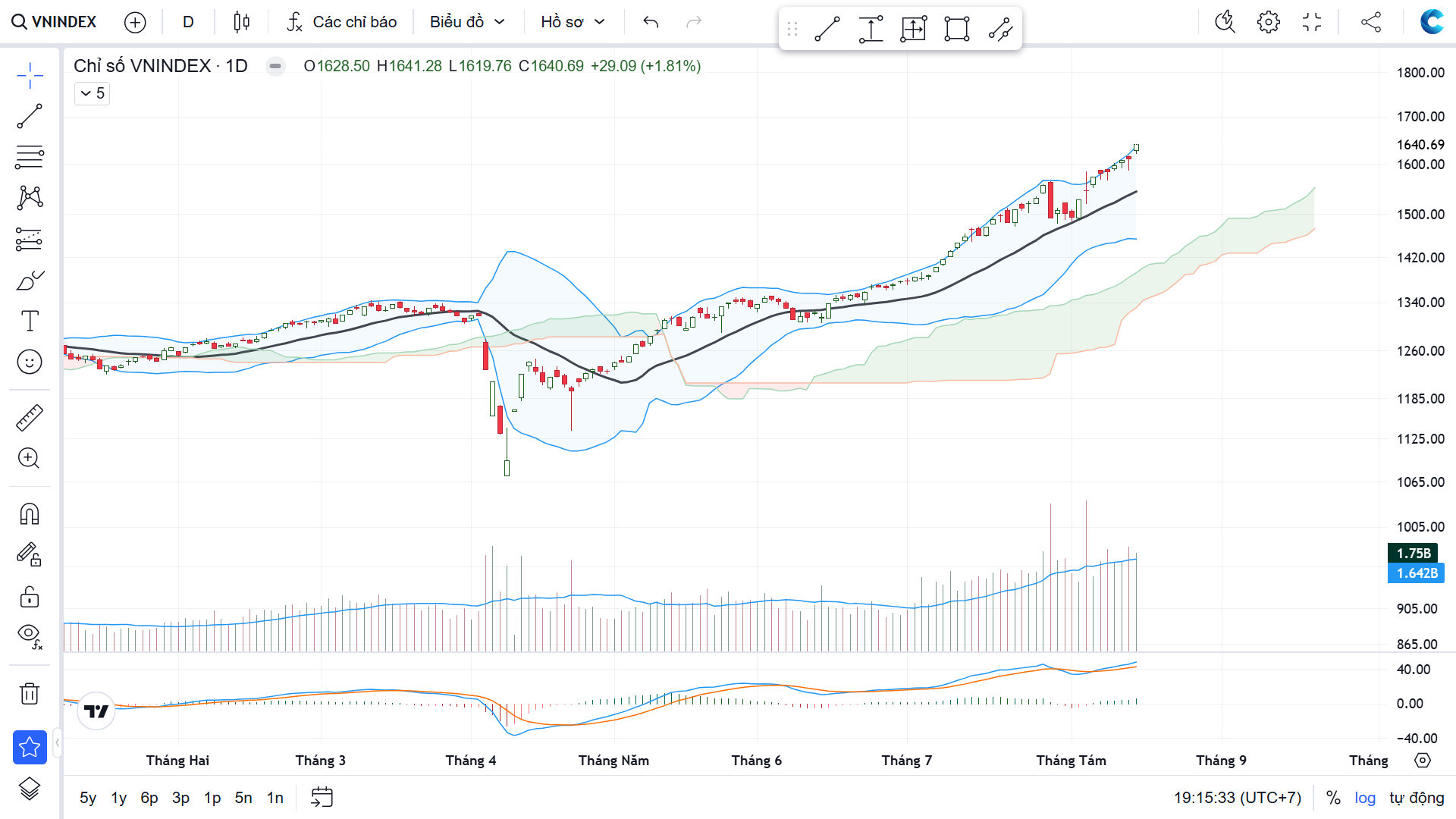Viewport: 1456px width, 819px height.
Task: Expand the Biểu đồ dropdown
Action: 467,22
